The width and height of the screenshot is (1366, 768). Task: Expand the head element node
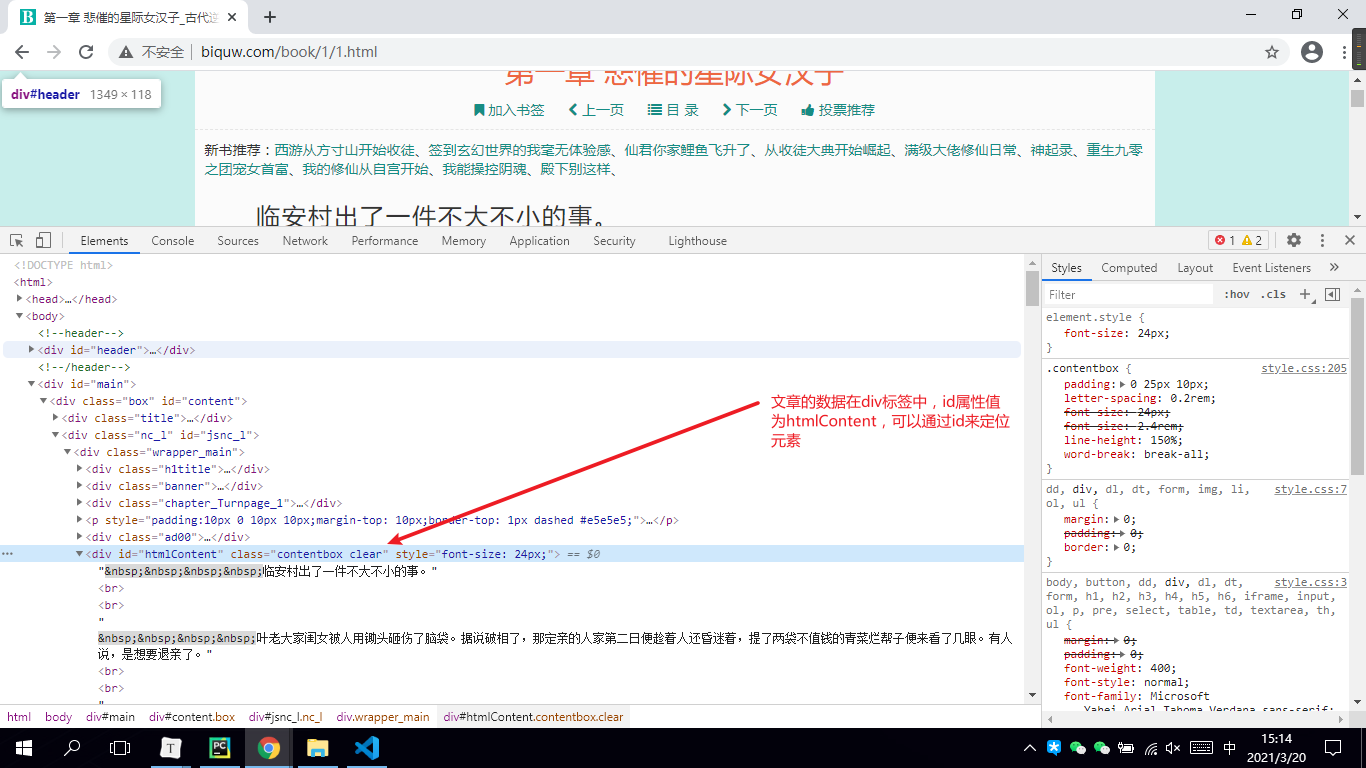pos(20,299)
